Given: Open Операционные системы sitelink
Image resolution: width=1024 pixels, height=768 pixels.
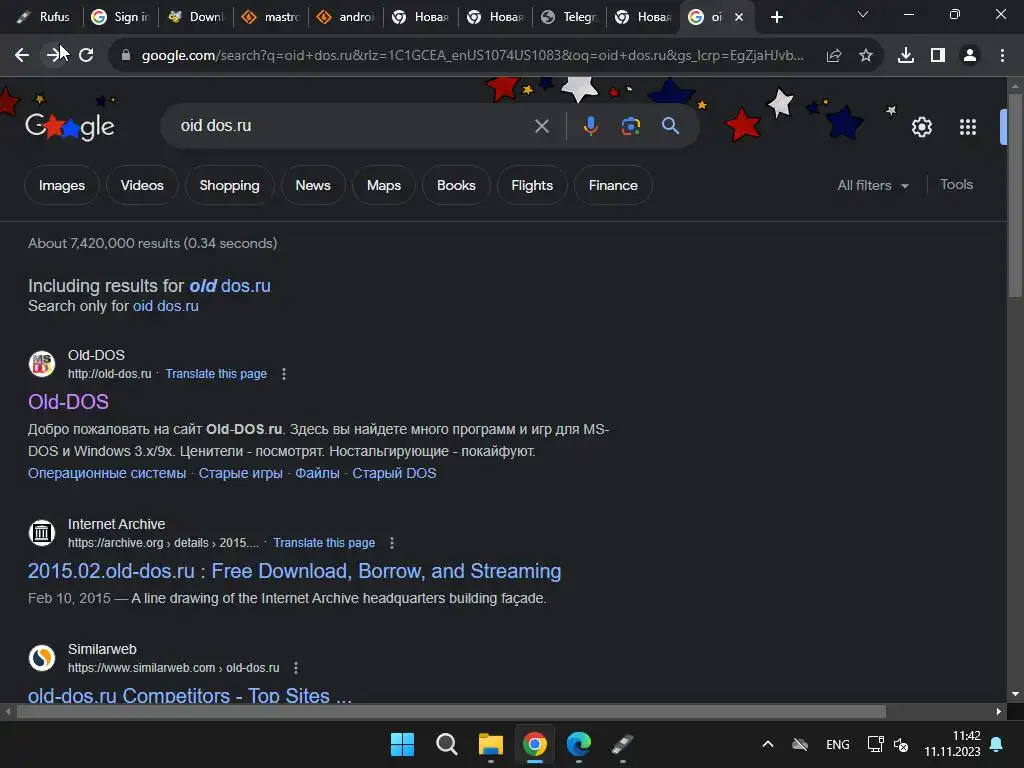Looking at the screenshot, I should (x=107, y=473).
